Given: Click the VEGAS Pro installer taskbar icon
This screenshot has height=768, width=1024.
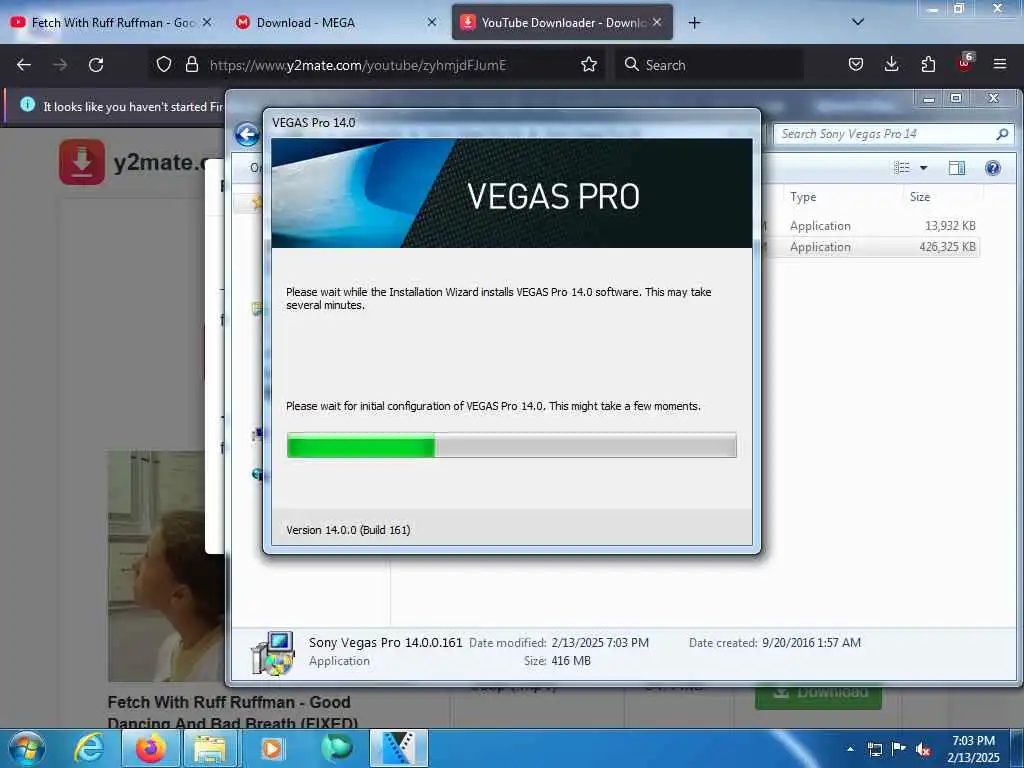Looking at the screenshot, I should [x=398, y=748].
